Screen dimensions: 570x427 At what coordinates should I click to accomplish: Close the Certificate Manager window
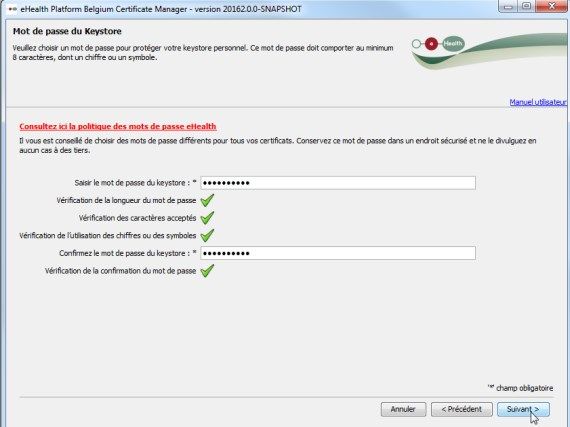[551, 7]
